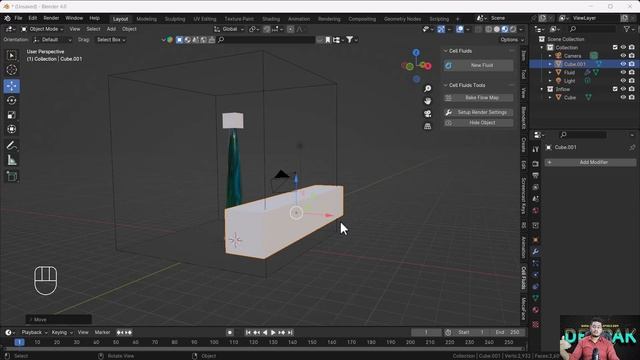Viewport: 640px width, 360px height.
Task: Click the Hide Object button
Action: [x=478, y=123]
